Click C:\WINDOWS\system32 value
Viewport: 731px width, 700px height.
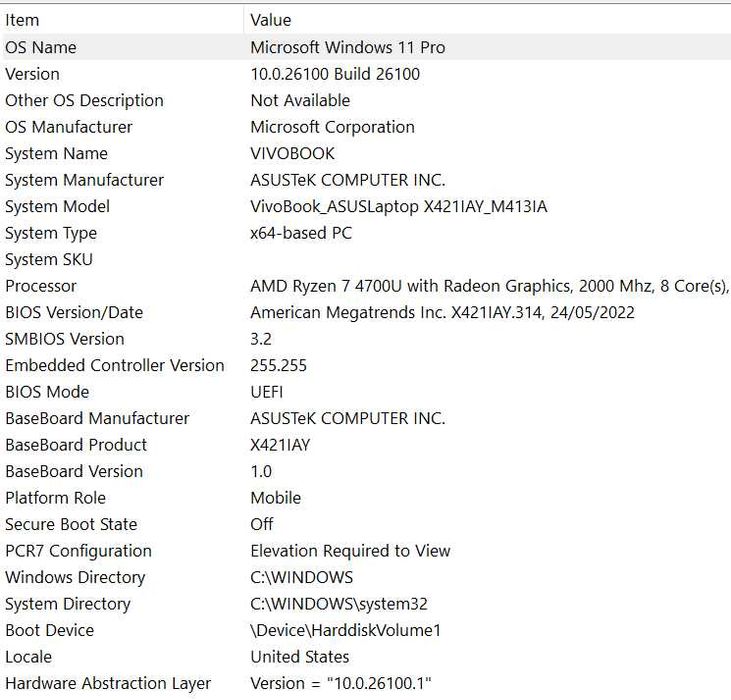338,604
